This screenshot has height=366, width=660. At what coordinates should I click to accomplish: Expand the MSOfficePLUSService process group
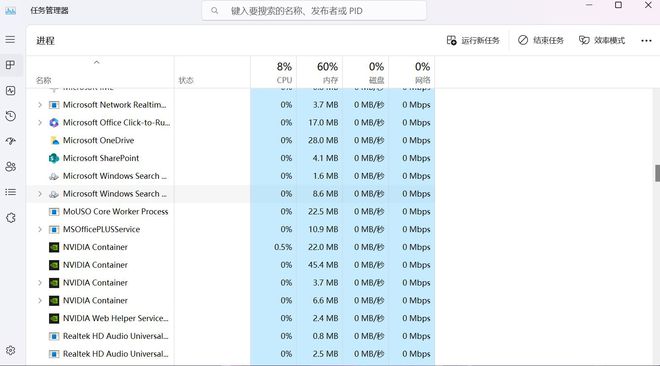[40, 229]
